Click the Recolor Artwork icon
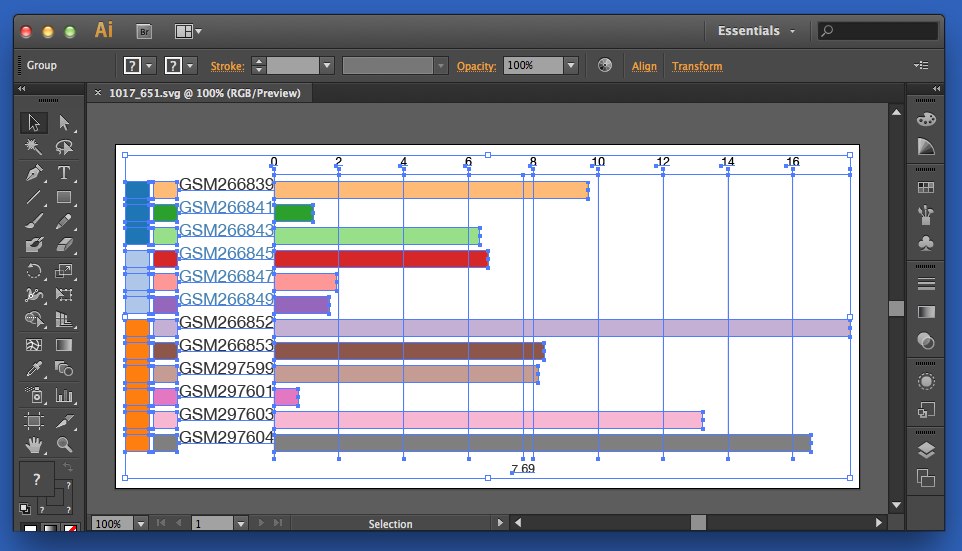The width and height of the screenshot is (962, 551). point(604,65)
